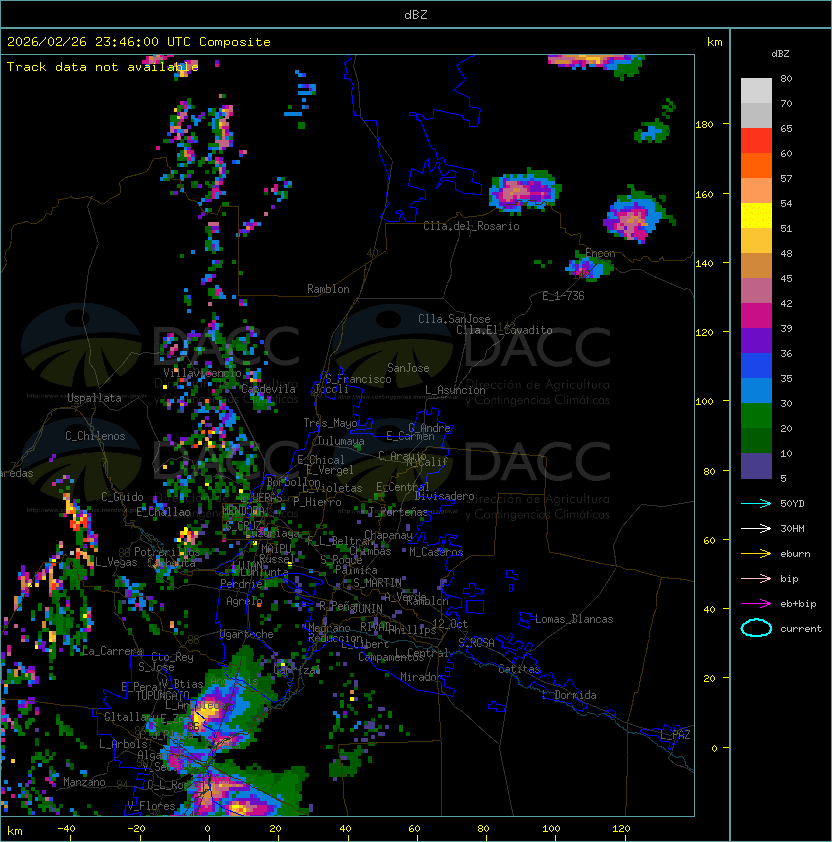The width and height of the screenshot is (832, 842).
Task: Click the 'C_Guido' map label
Action: point(122,497)
